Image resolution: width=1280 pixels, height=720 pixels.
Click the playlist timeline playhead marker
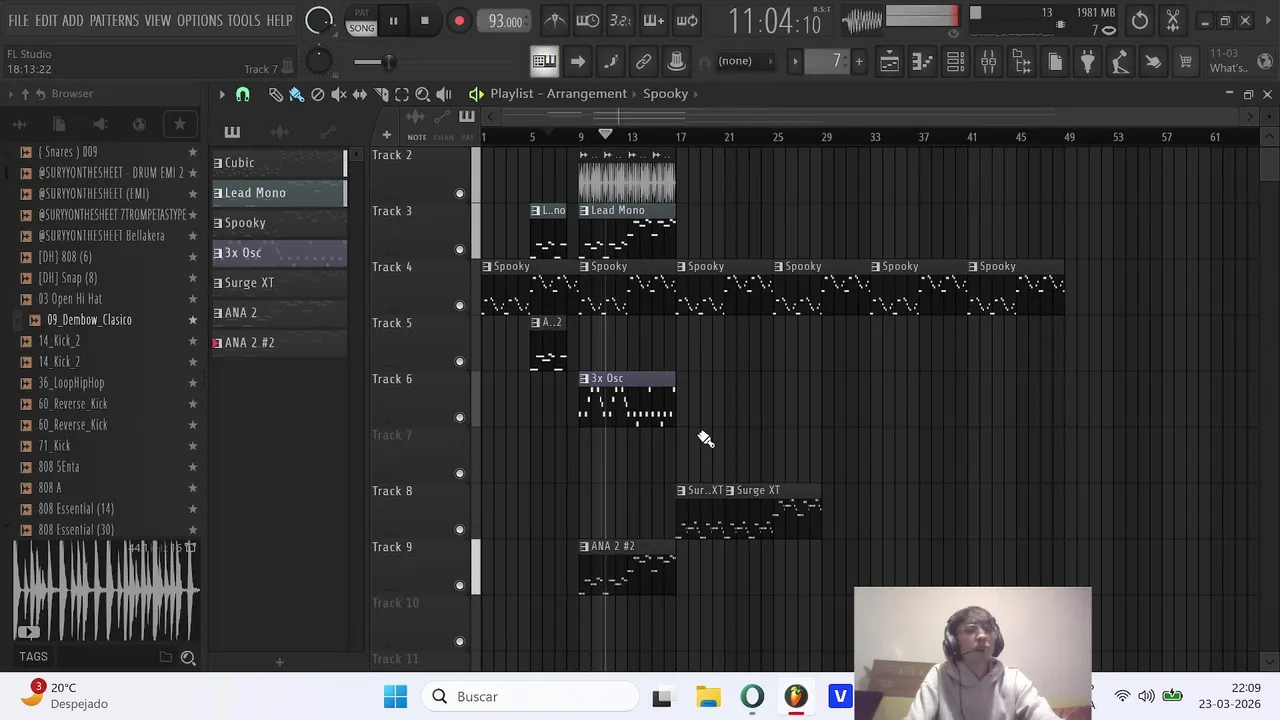[605, 135]
